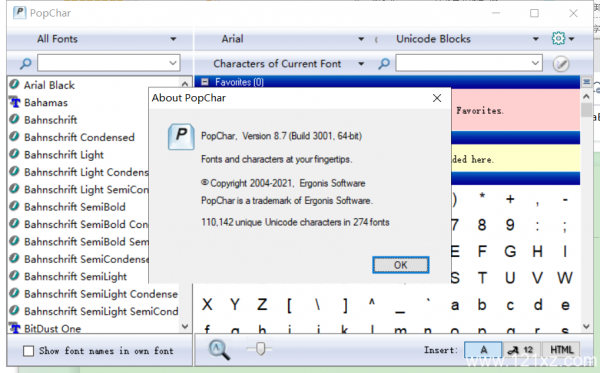600x373 pixels.
Task: Click the asterisk character in grid
Action: (482, 197)
